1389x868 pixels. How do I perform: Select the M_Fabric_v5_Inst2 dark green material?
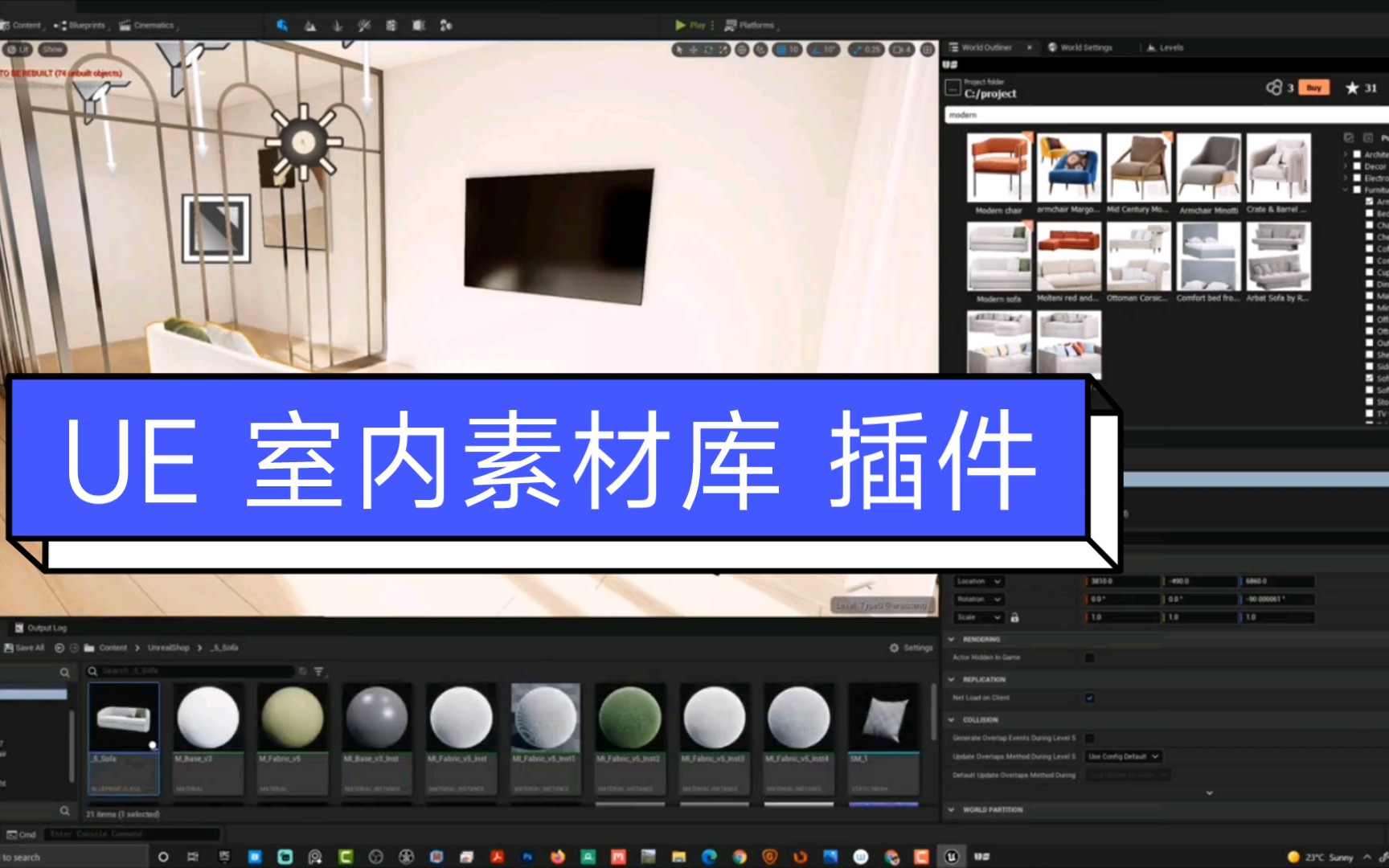pyautogui.click(x=630, y=738)
